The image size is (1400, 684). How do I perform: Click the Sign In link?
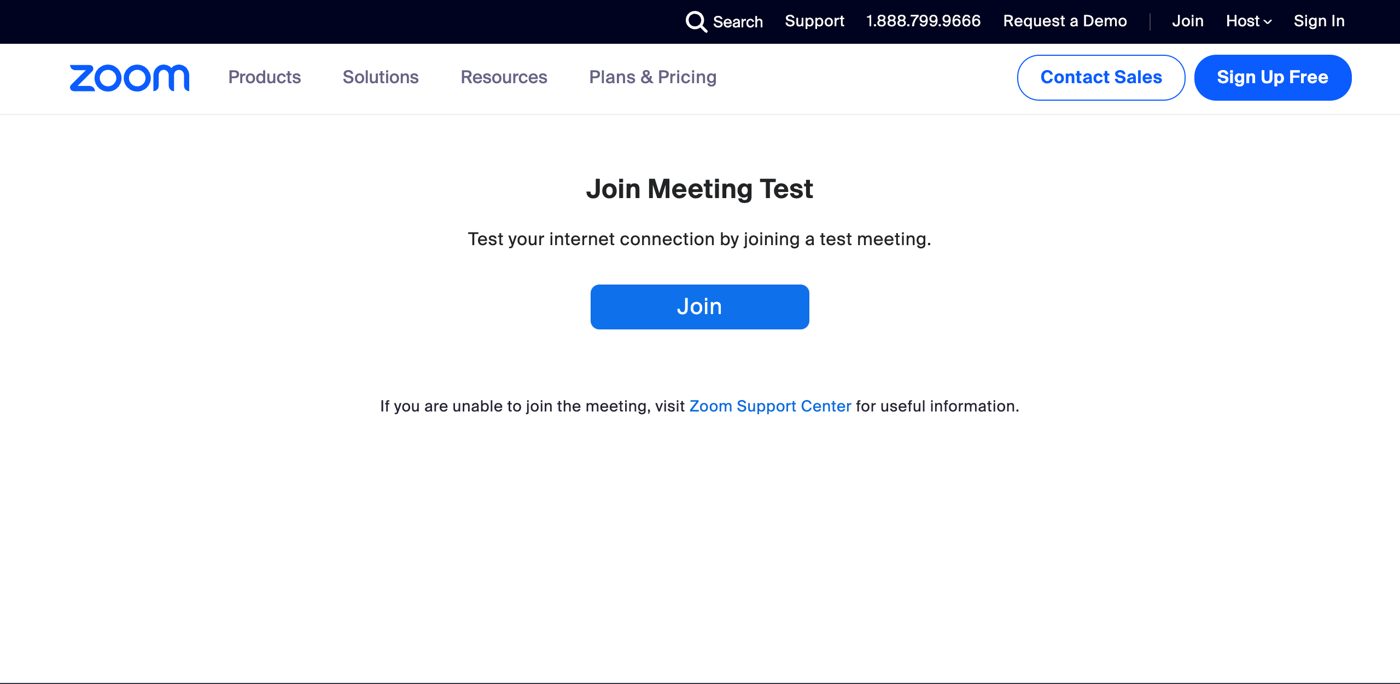point(1319,21)
